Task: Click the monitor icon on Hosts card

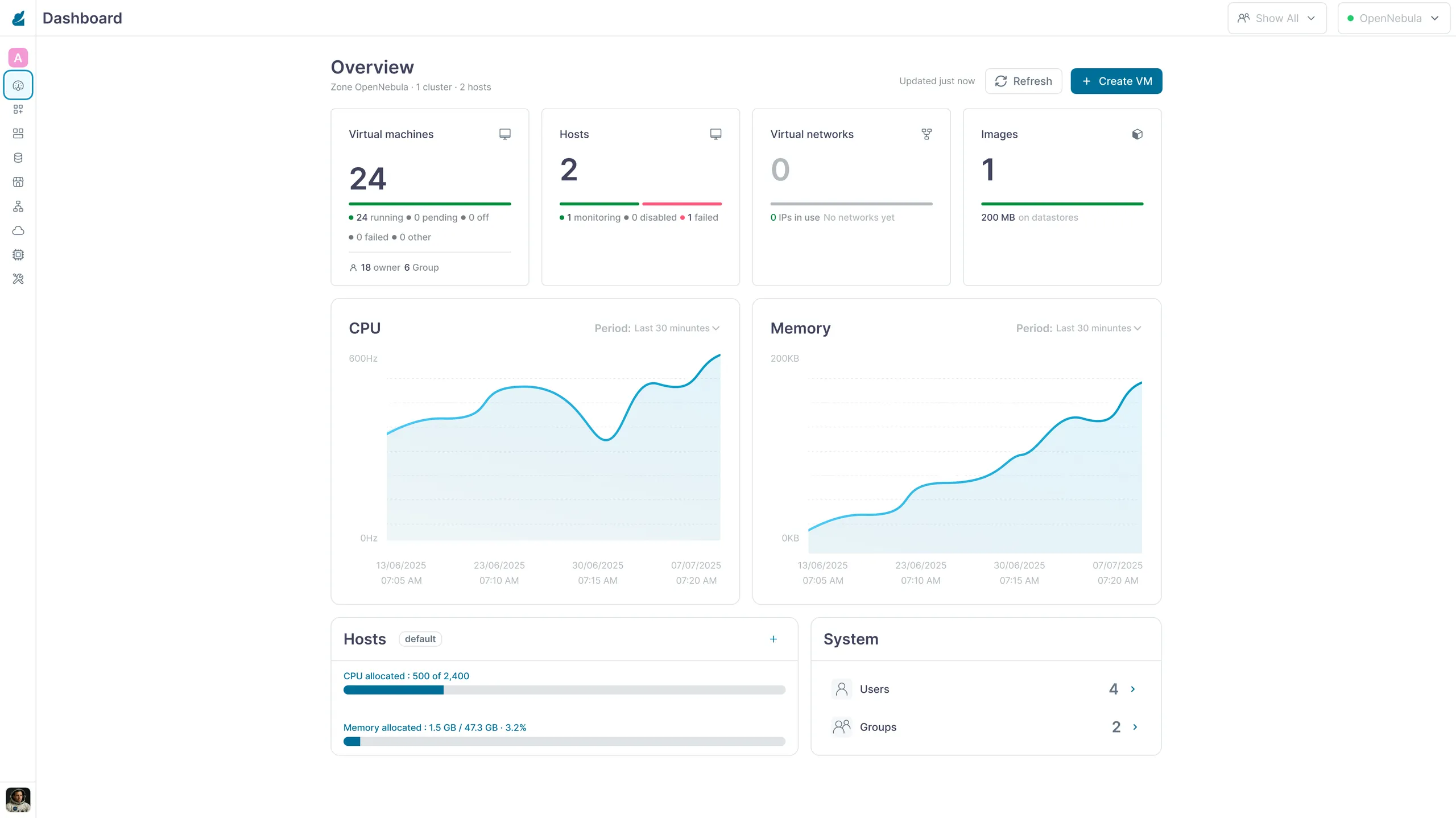Action: [715, 134]
